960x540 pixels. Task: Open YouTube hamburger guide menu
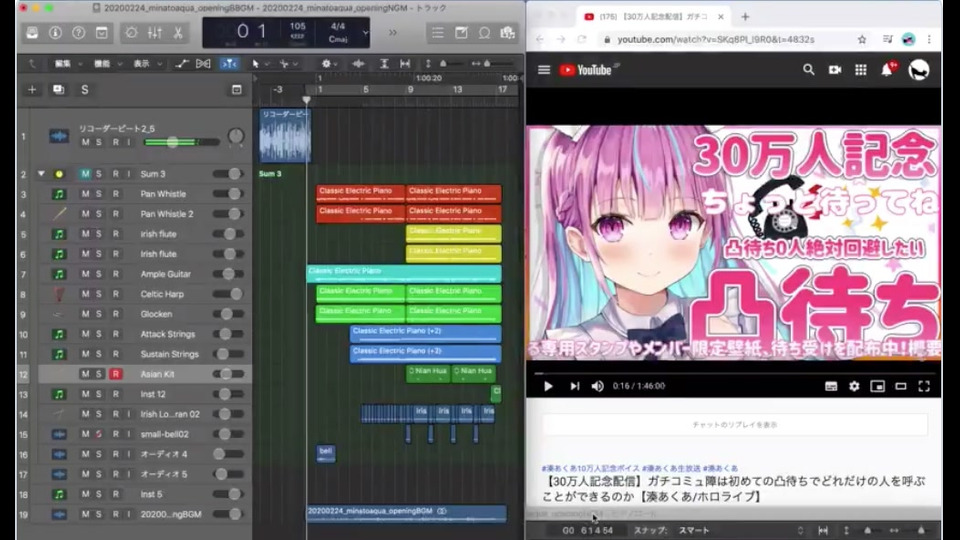[x=544, y=70]
